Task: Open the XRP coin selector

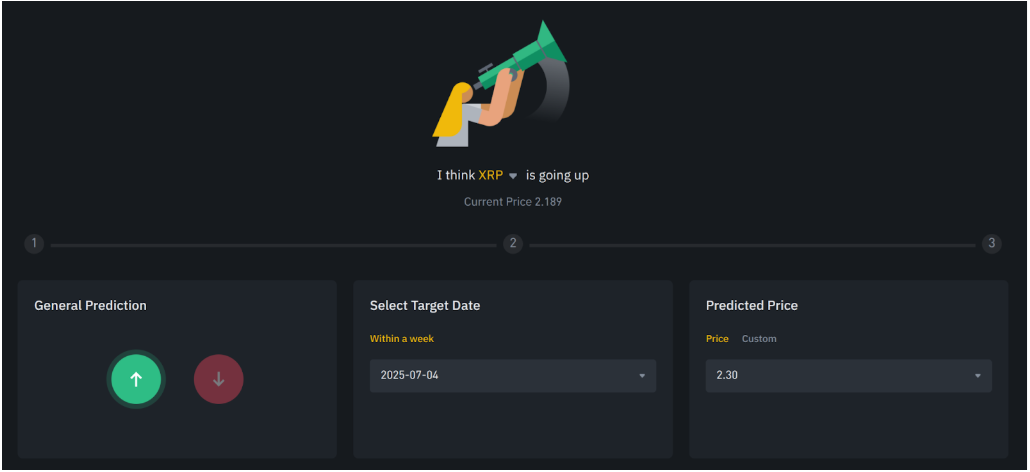Action: click(491, 175)
